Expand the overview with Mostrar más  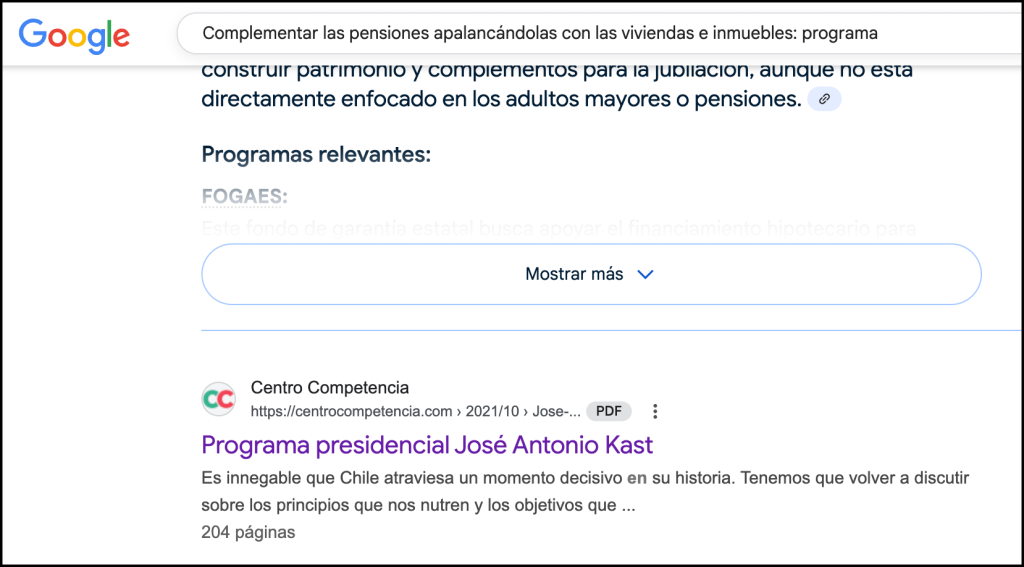pos(591,274)
